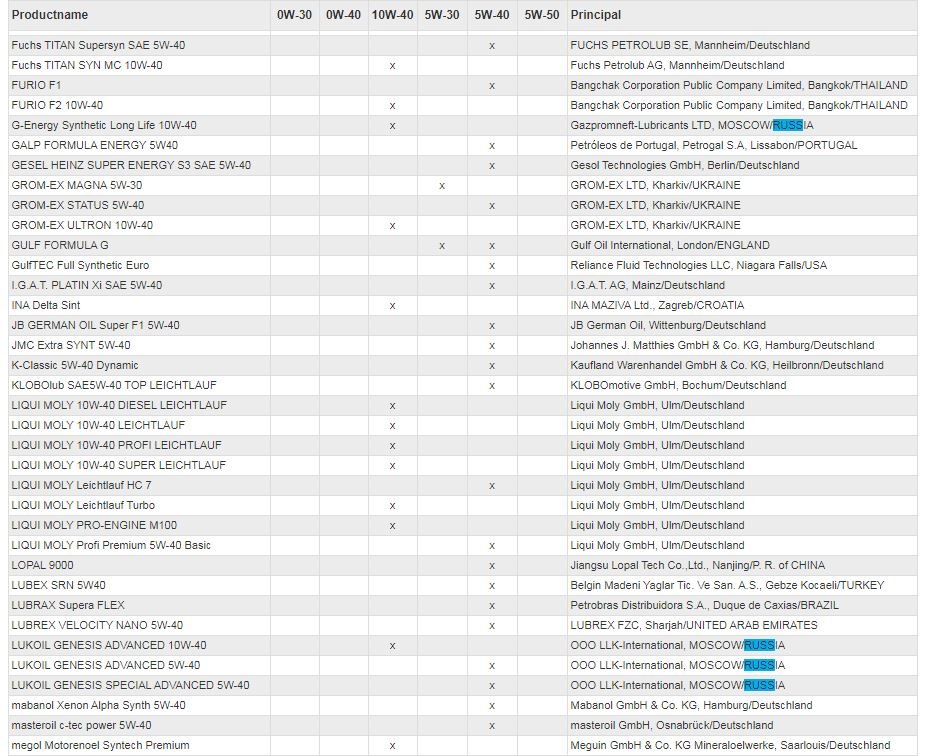Select the INA Delta Sint product name
The image size is (925, 756).
pos(45,306)
